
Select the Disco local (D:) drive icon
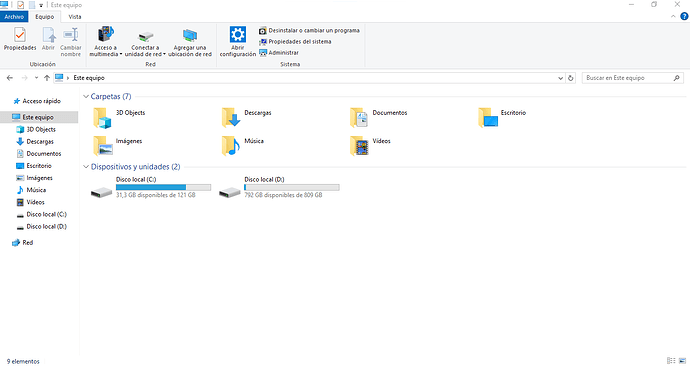coord(230,192)
